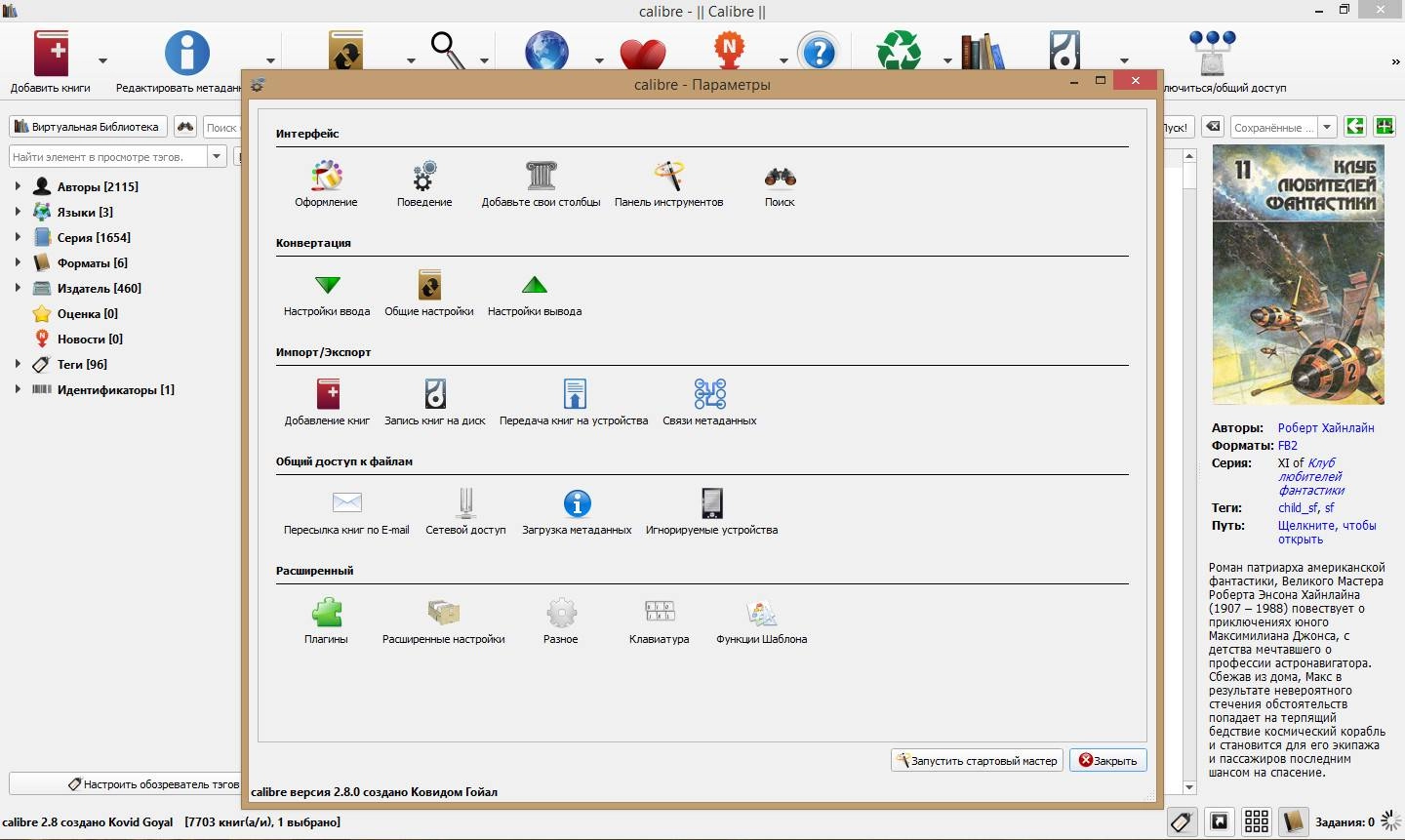The image size is (1405, 840).
Task: Open Общие настройки conversion options
Action: pyautogui.click(x=429, y=294)
